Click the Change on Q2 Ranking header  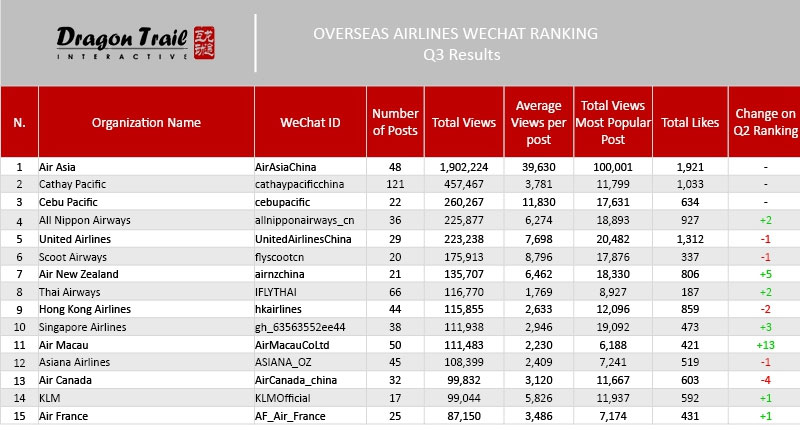pos(765,123)
